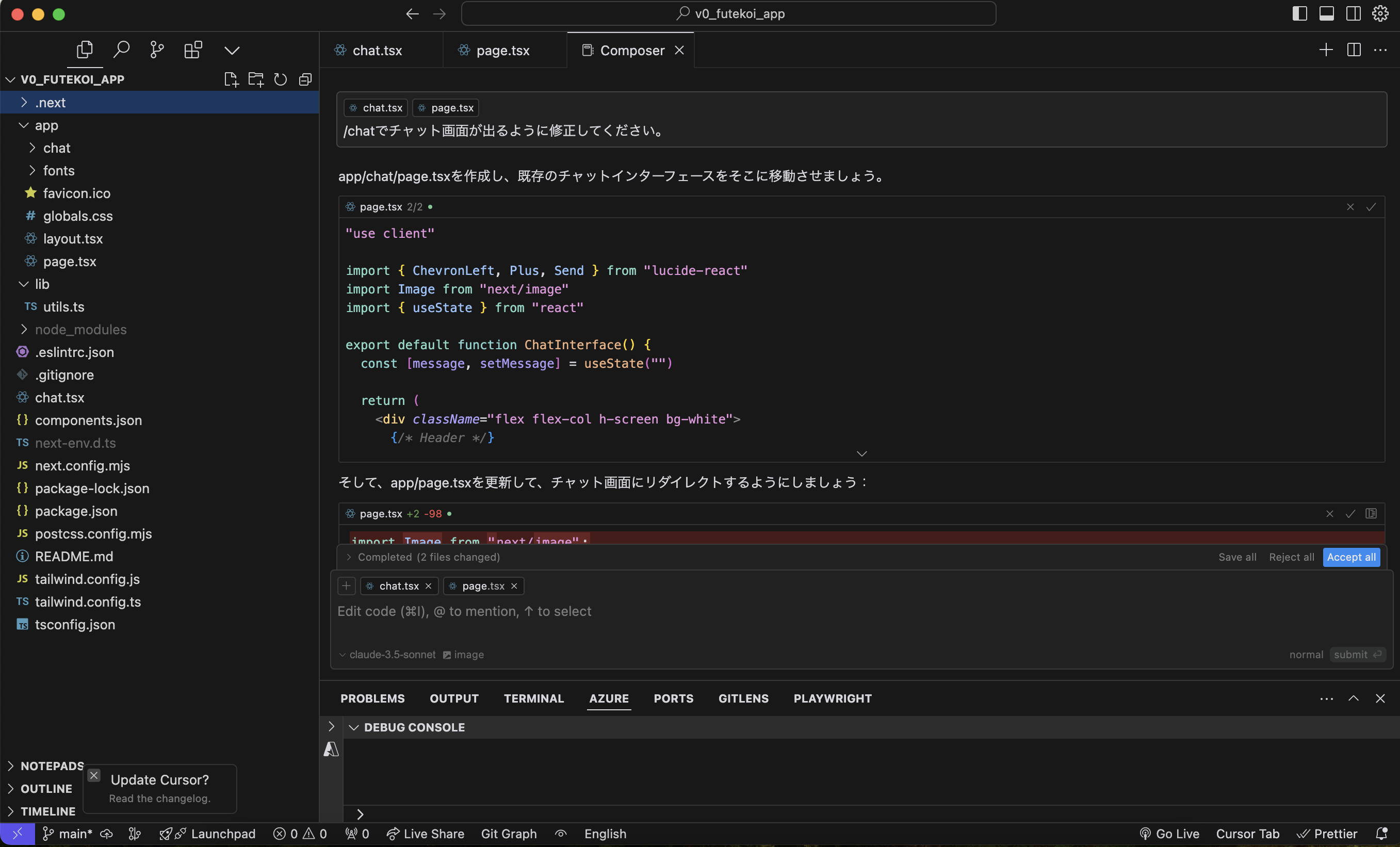Switch to the chat.tsx editor tab
The height and width of the screenshot is (847, 1400).
pyautogui.click(x=377, y=50)
